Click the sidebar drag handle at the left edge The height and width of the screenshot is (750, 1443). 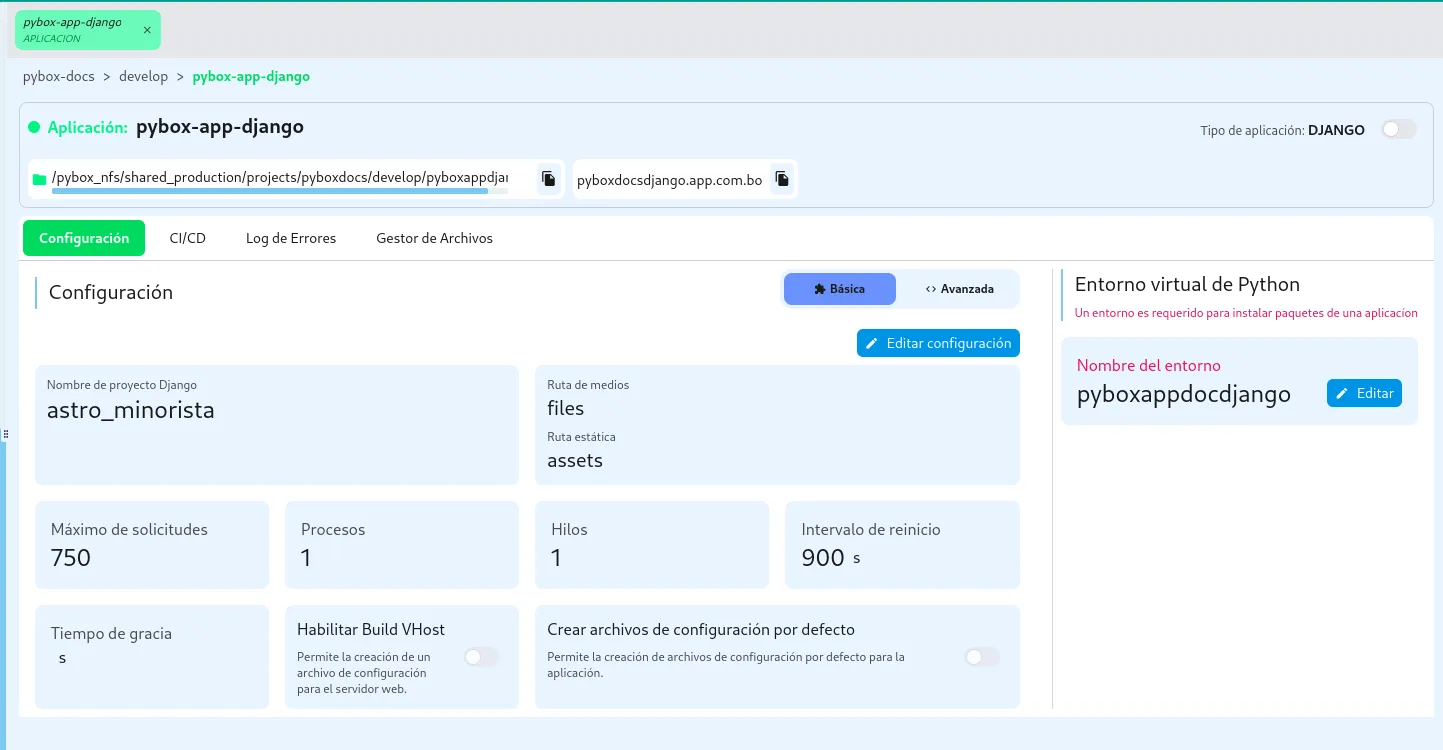tap(5, 434)
